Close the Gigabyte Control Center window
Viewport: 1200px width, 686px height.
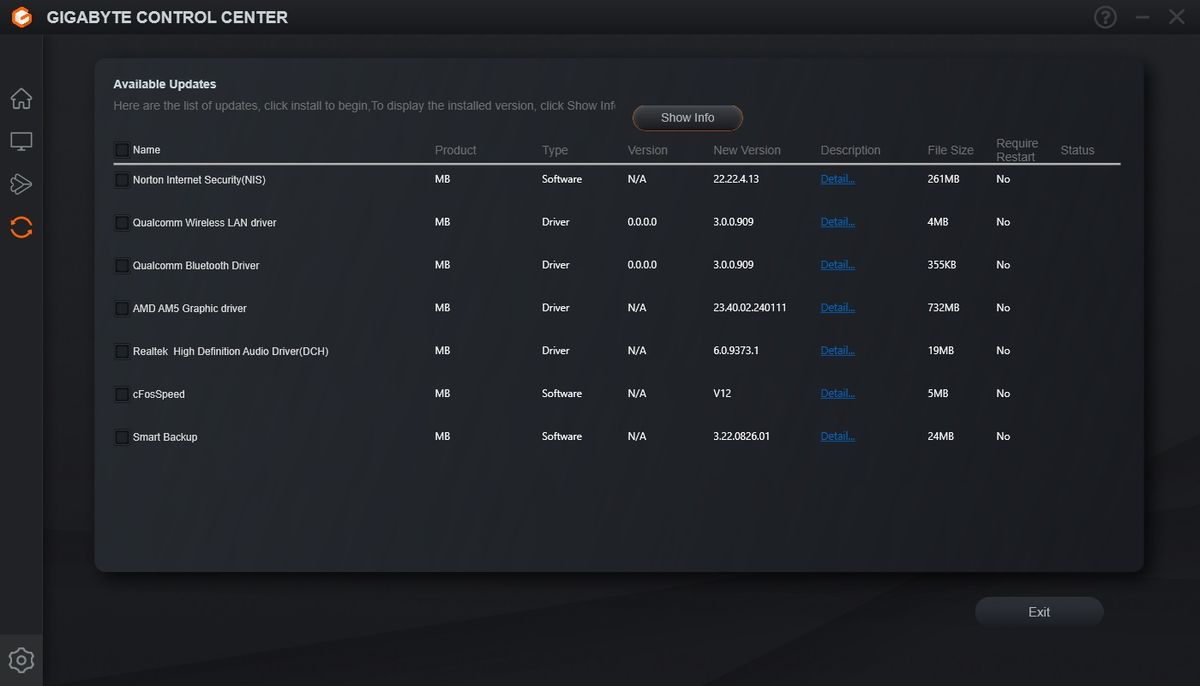[x=1177, y=17]
